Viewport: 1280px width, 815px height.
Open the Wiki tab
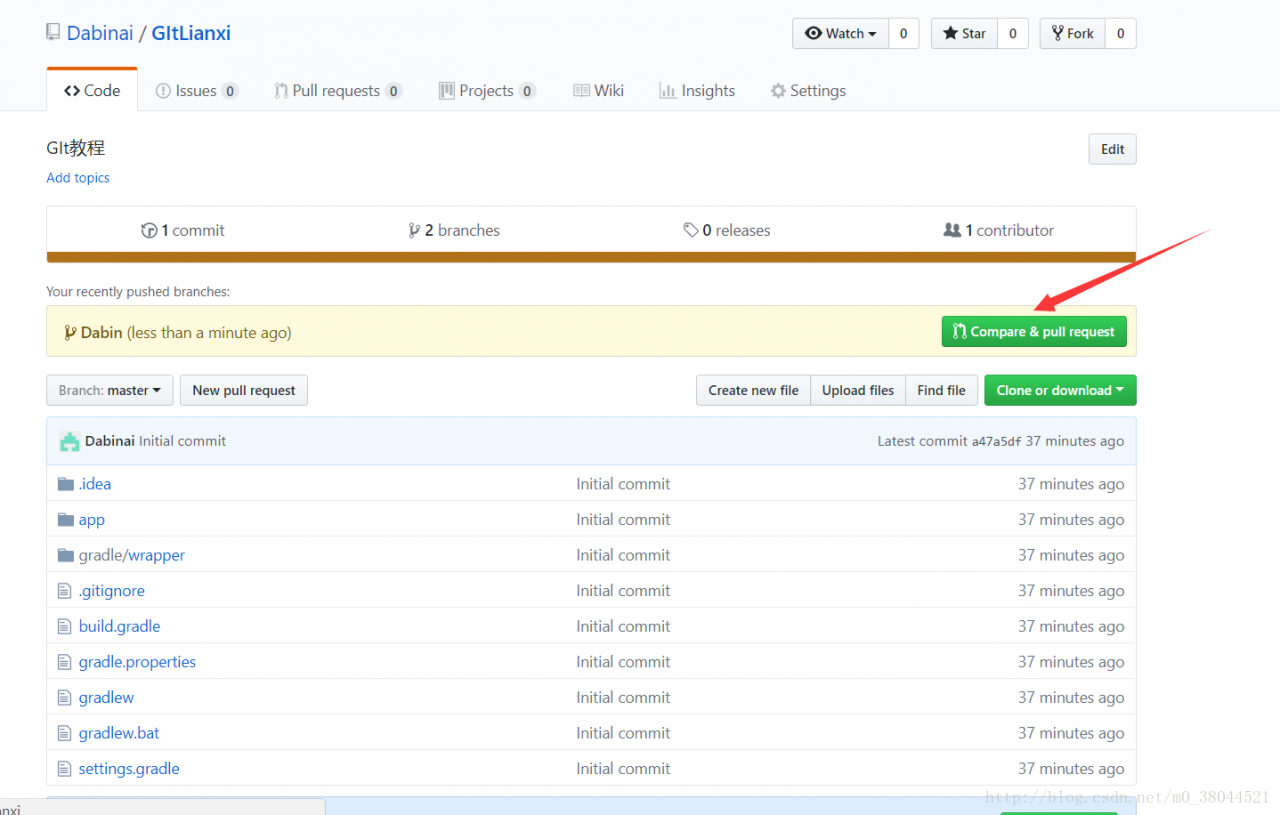[599, 91]
